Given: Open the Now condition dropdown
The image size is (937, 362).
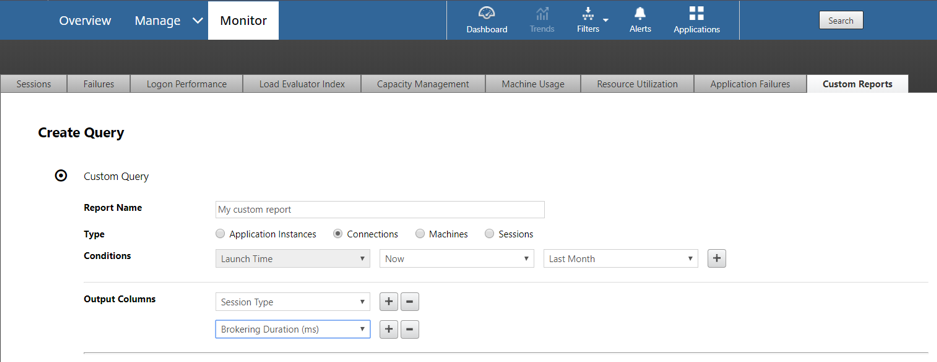Looking at the screenshot, I should 457,259.
